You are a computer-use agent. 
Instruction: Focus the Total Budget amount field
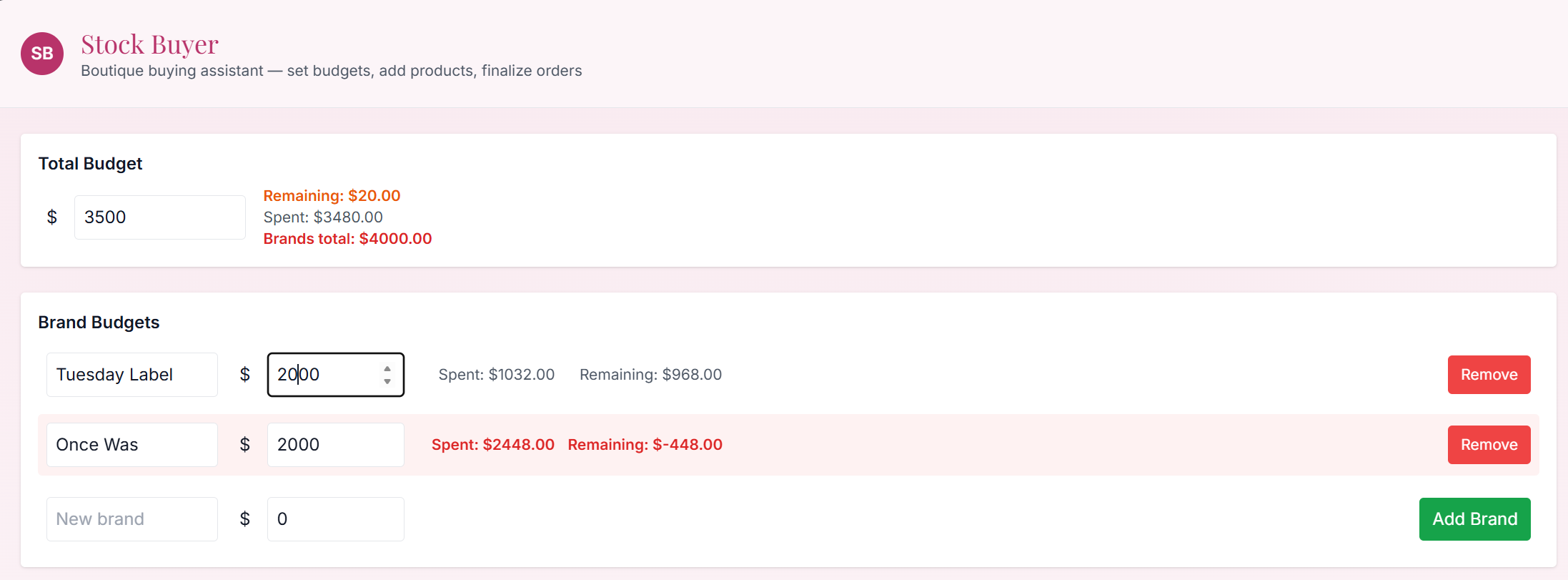[x=159, y=217]
